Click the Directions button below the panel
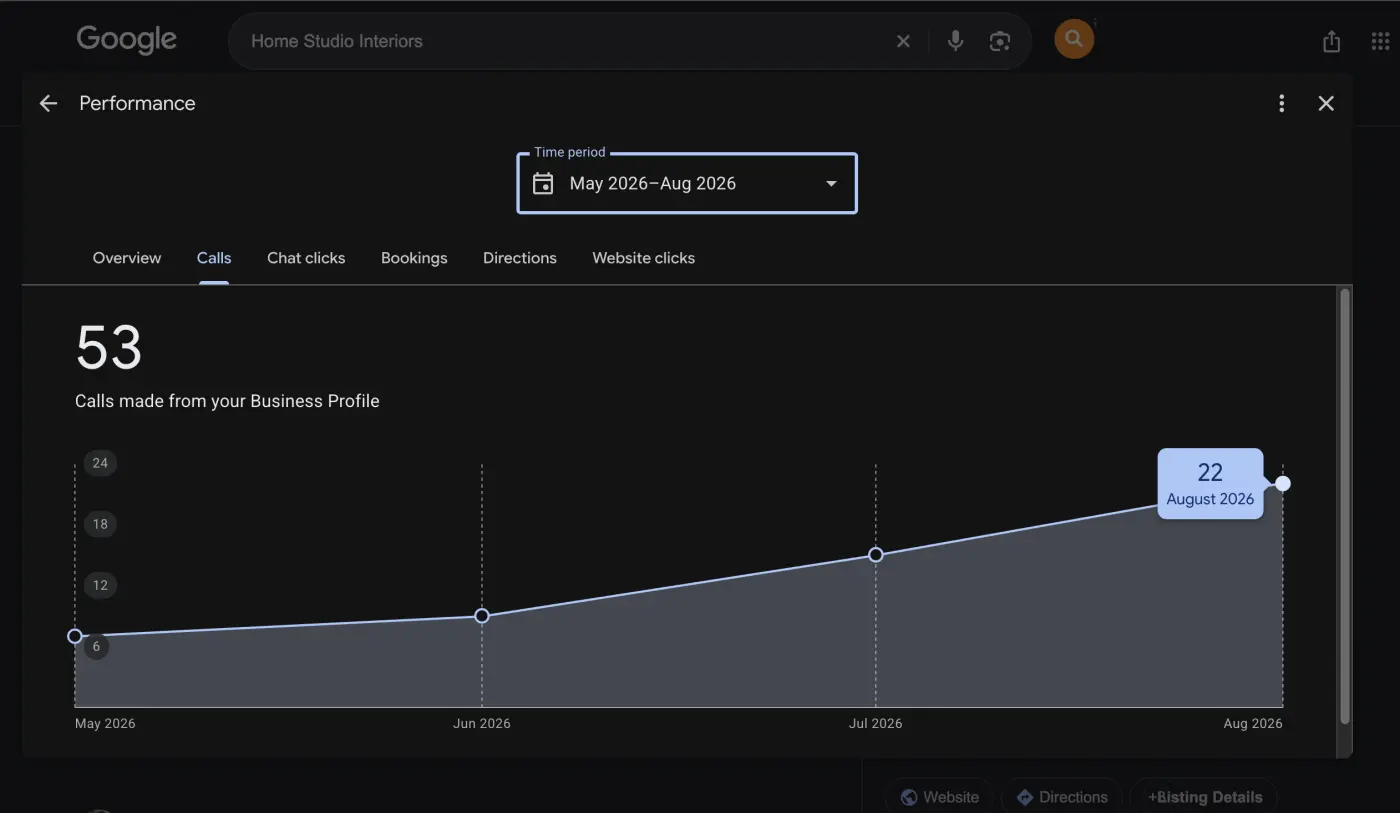Image resolution: width=1400 pixels, height=813 pixels. 1061,797
